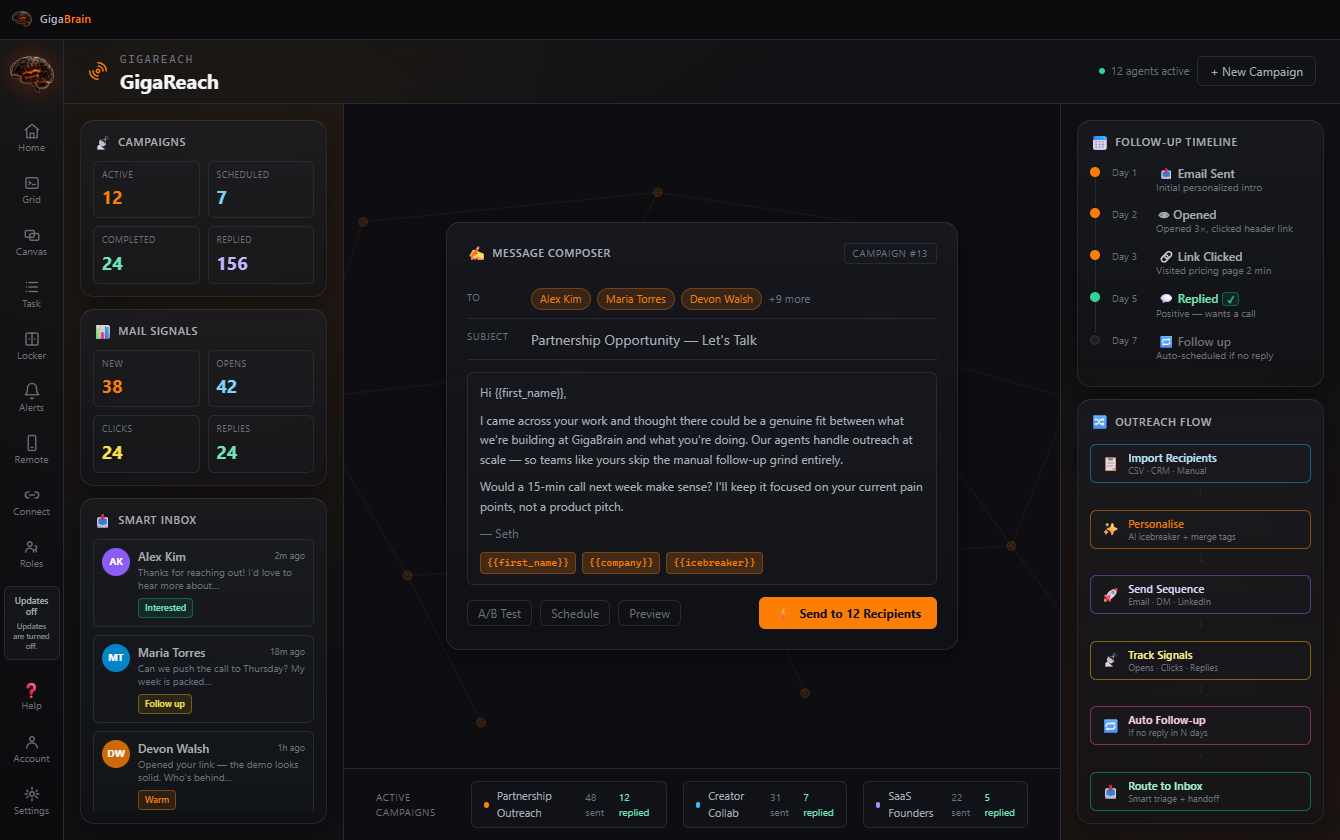
Task: Click the 12 agents active status
Action: click(1144, 72)
